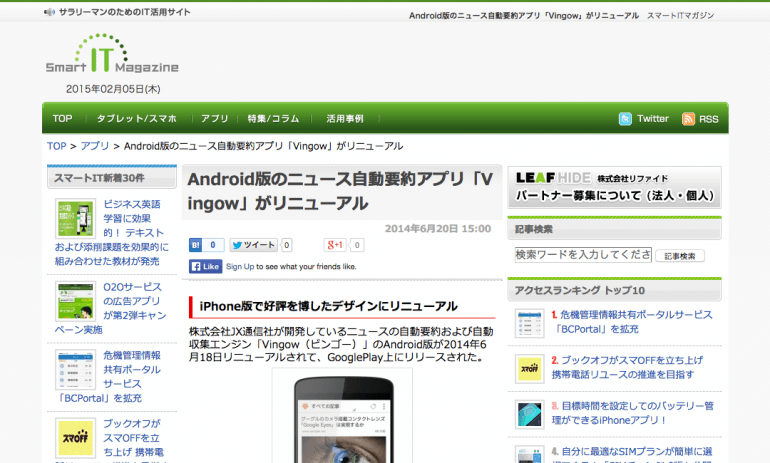Click the Smart IT Magazine logo

point(112,54)
